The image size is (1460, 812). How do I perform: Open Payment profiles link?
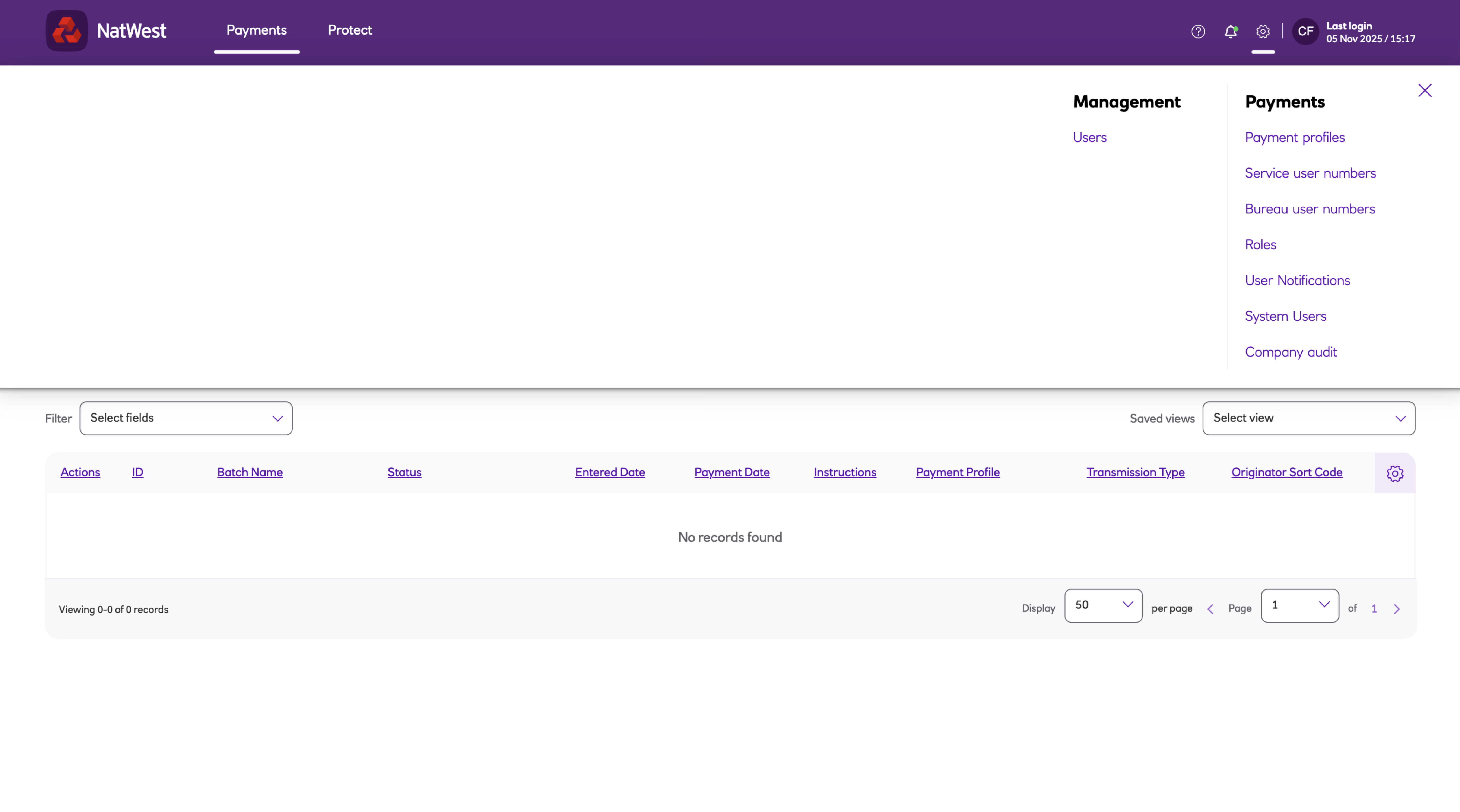click(1295, 137)
